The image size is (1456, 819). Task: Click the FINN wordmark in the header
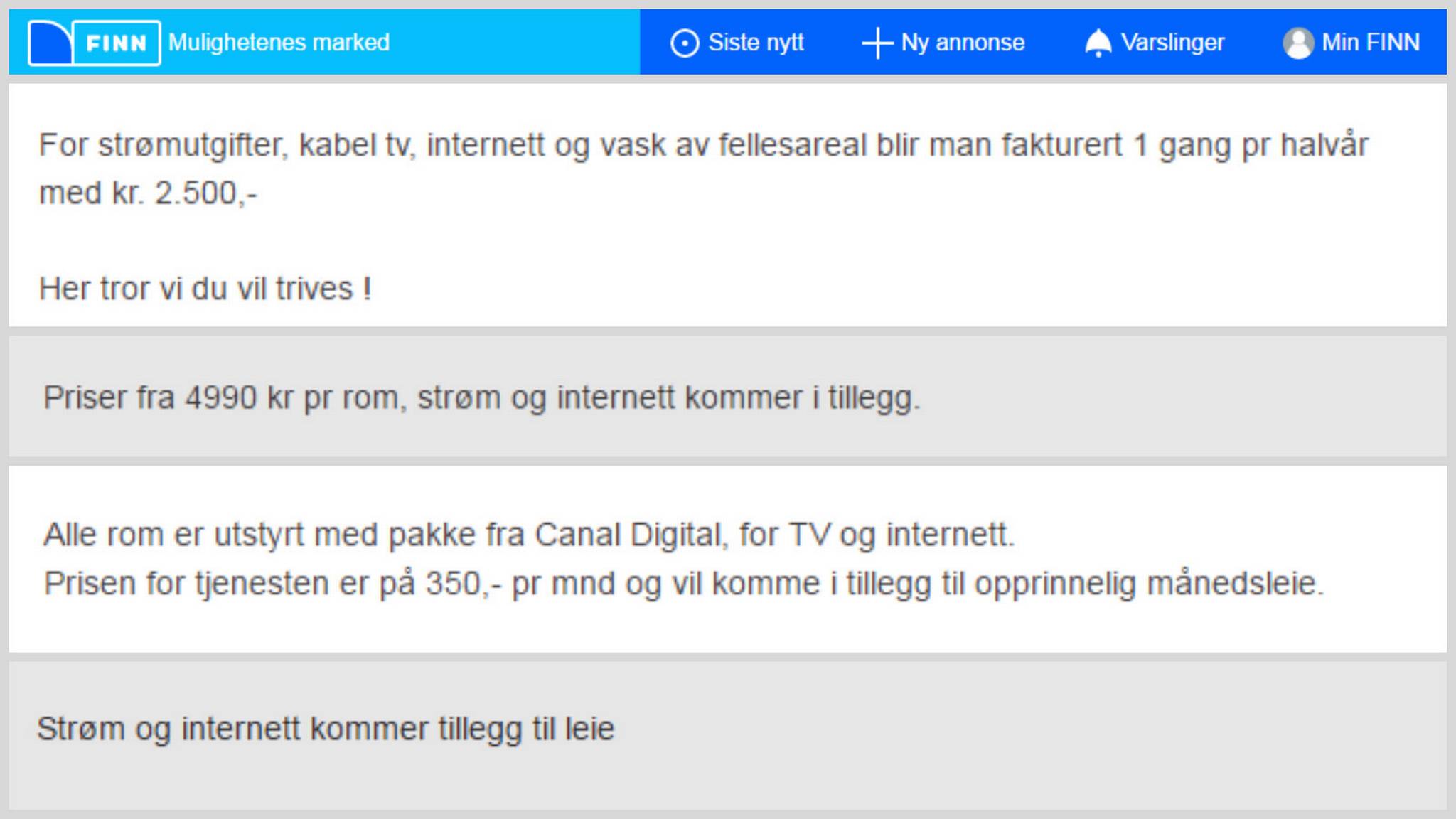click(117, 43)
